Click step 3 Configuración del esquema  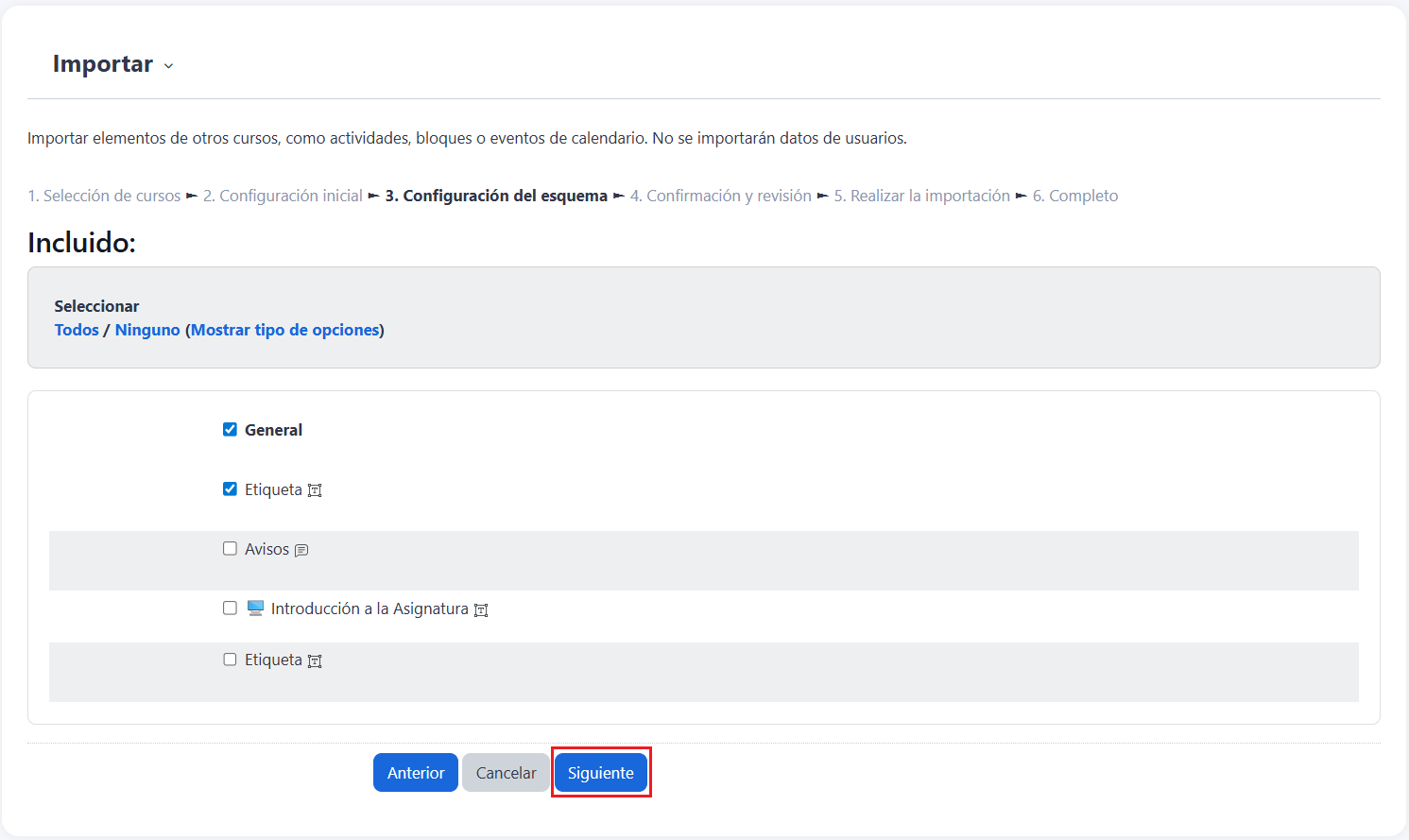coord(496,196)
